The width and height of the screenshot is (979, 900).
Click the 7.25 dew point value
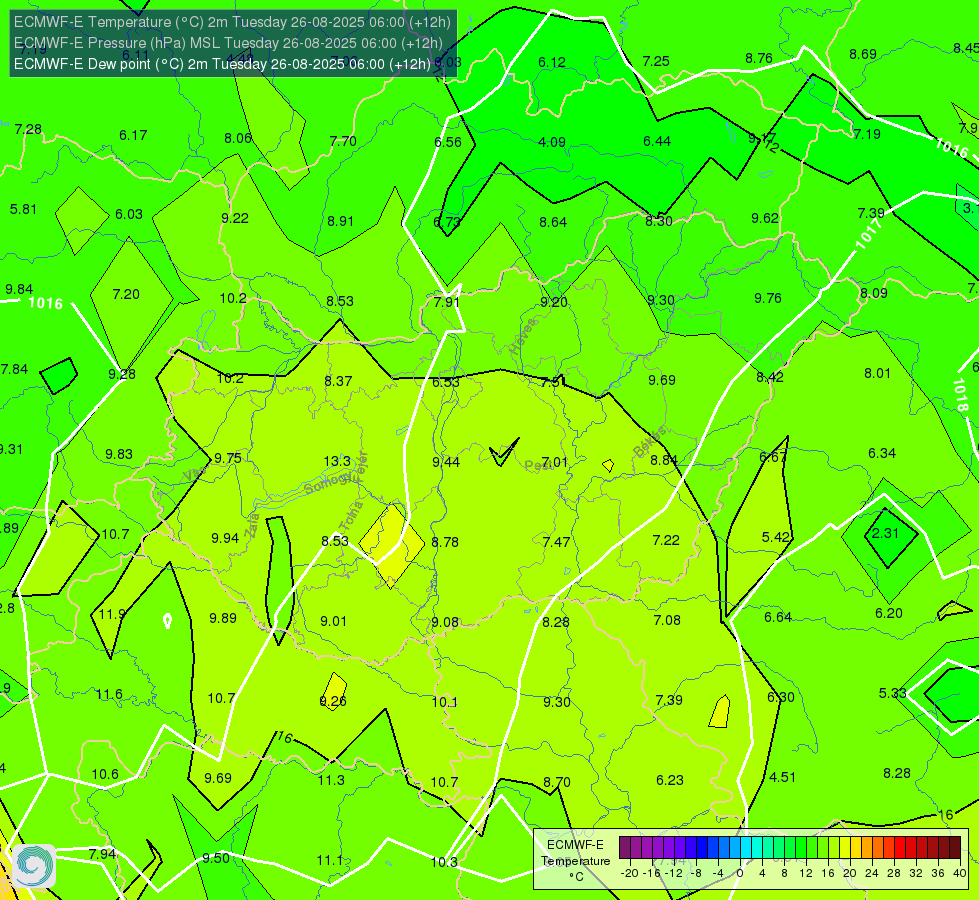pyautogui.click(x=656, y=61)
